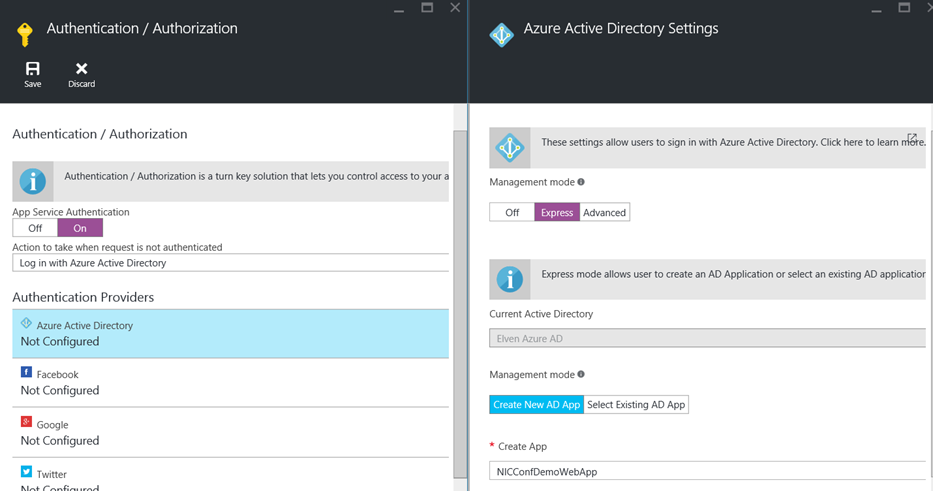Open Azure Active Directory provider row
933x491 pixels.
[231, 334]
